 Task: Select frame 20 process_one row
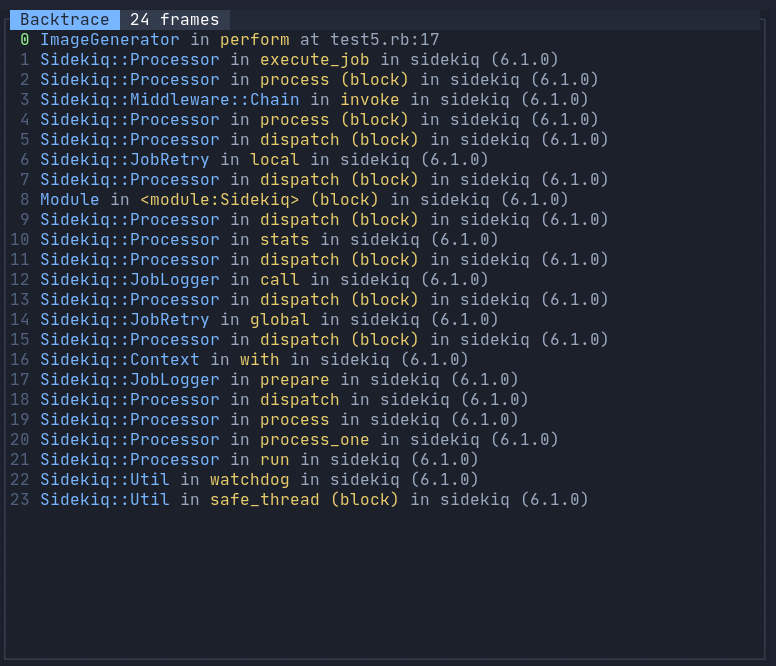[x=385, y=439]
